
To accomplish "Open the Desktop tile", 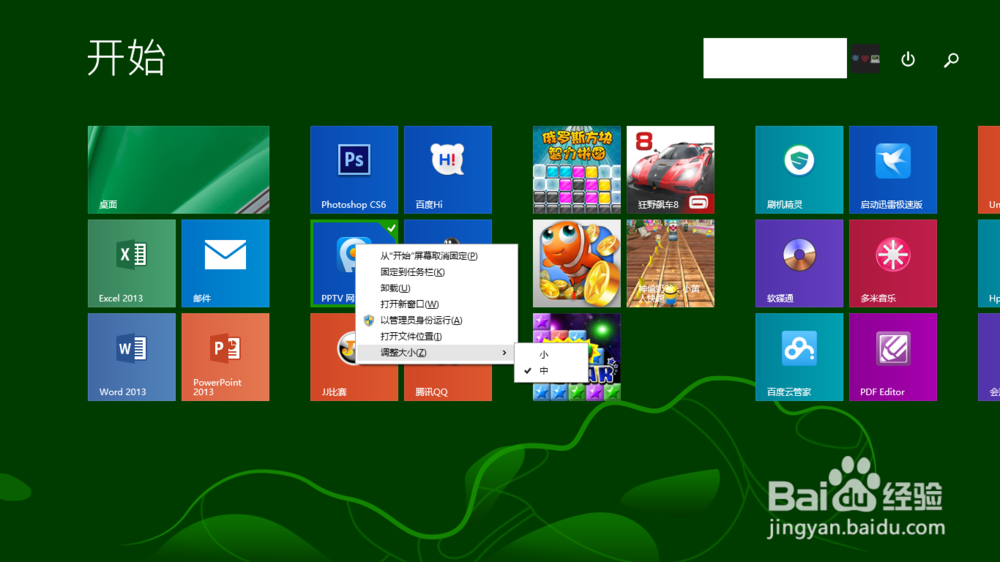I will pos(179,169).
